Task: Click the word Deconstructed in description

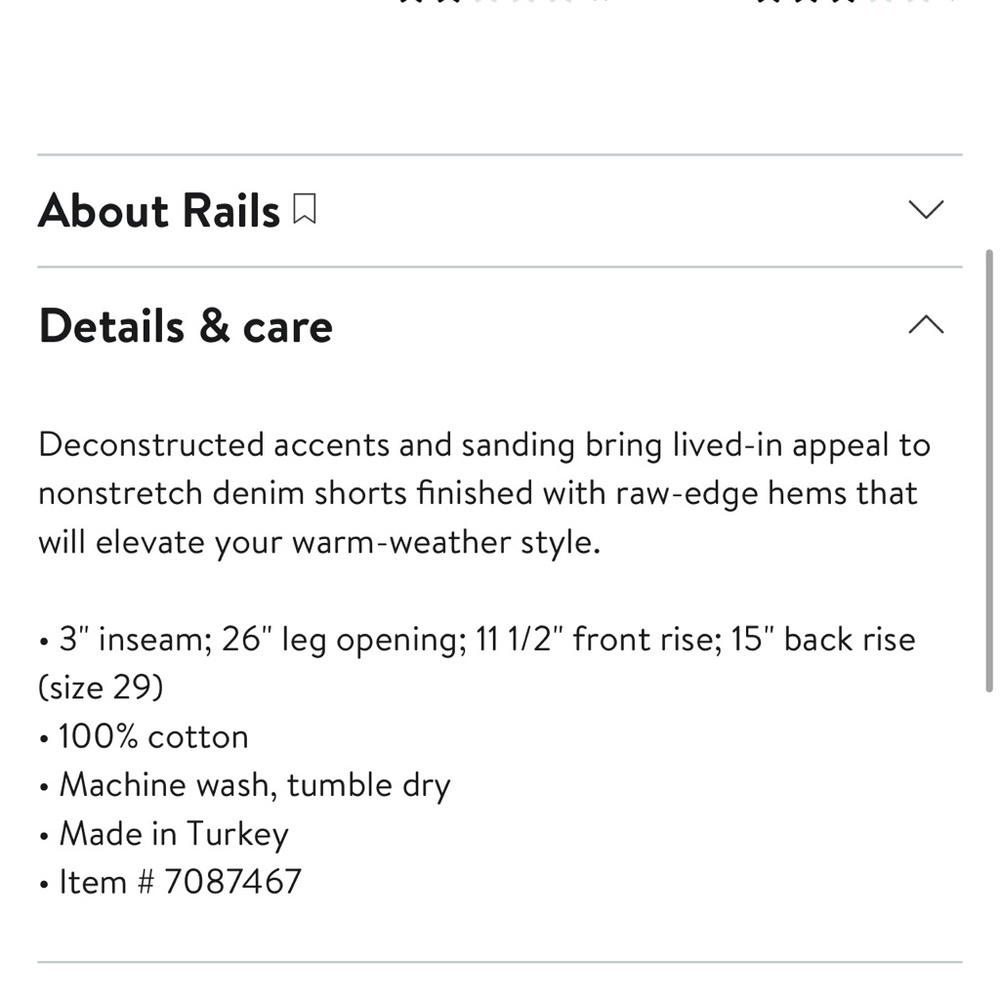Action: [x=151, y=445]
